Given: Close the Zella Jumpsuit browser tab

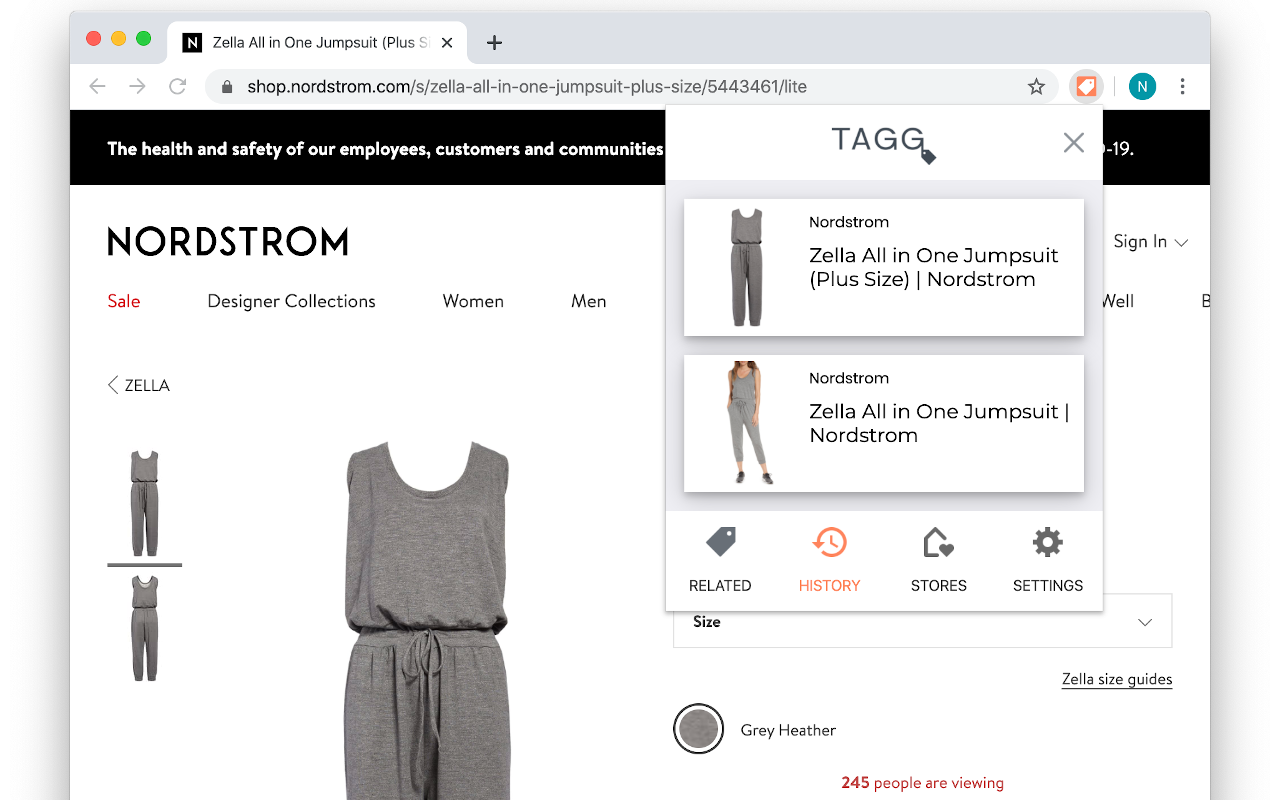Looking at the screenshot, I should click(447, 42).
